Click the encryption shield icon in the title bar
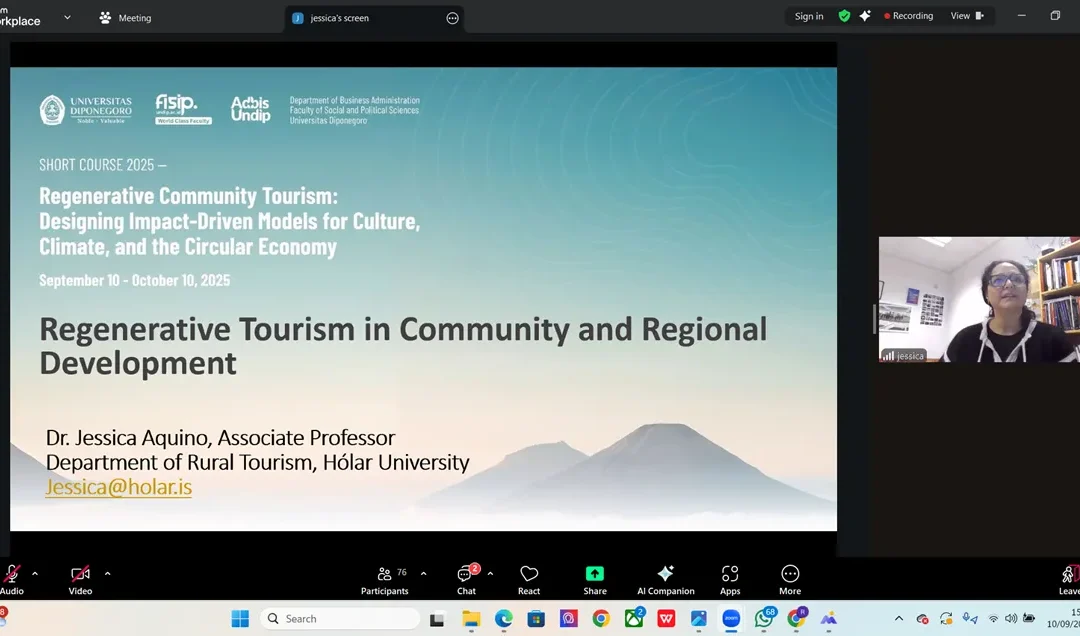Screen dimensions: 1080x636 coord(843,16)
